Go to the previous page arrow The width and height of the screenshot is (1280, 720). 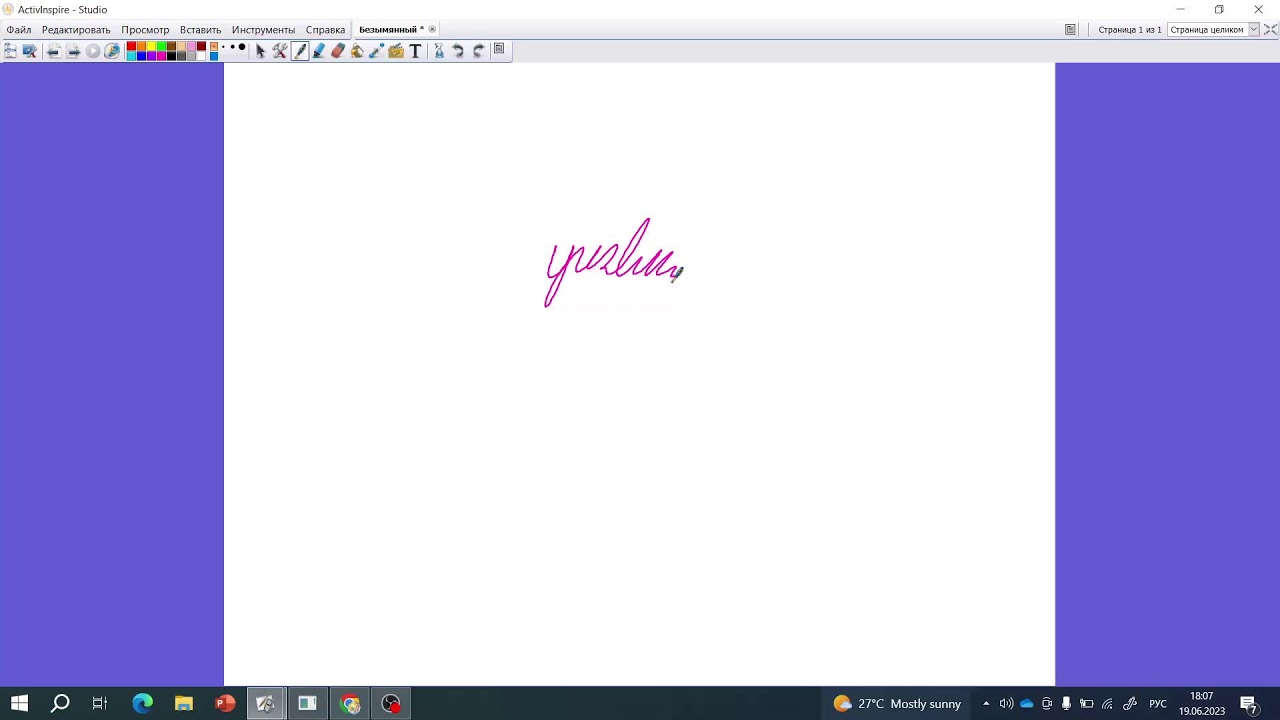point(54,50)
